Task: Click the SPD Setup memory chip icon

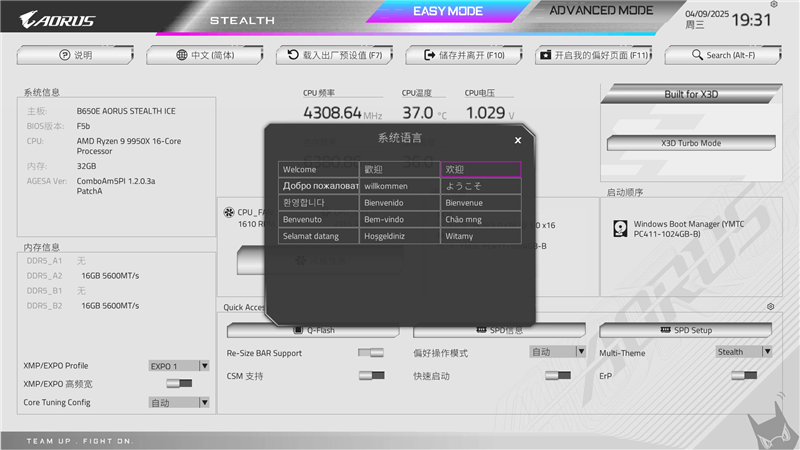Action: click(x=665, y=330)
